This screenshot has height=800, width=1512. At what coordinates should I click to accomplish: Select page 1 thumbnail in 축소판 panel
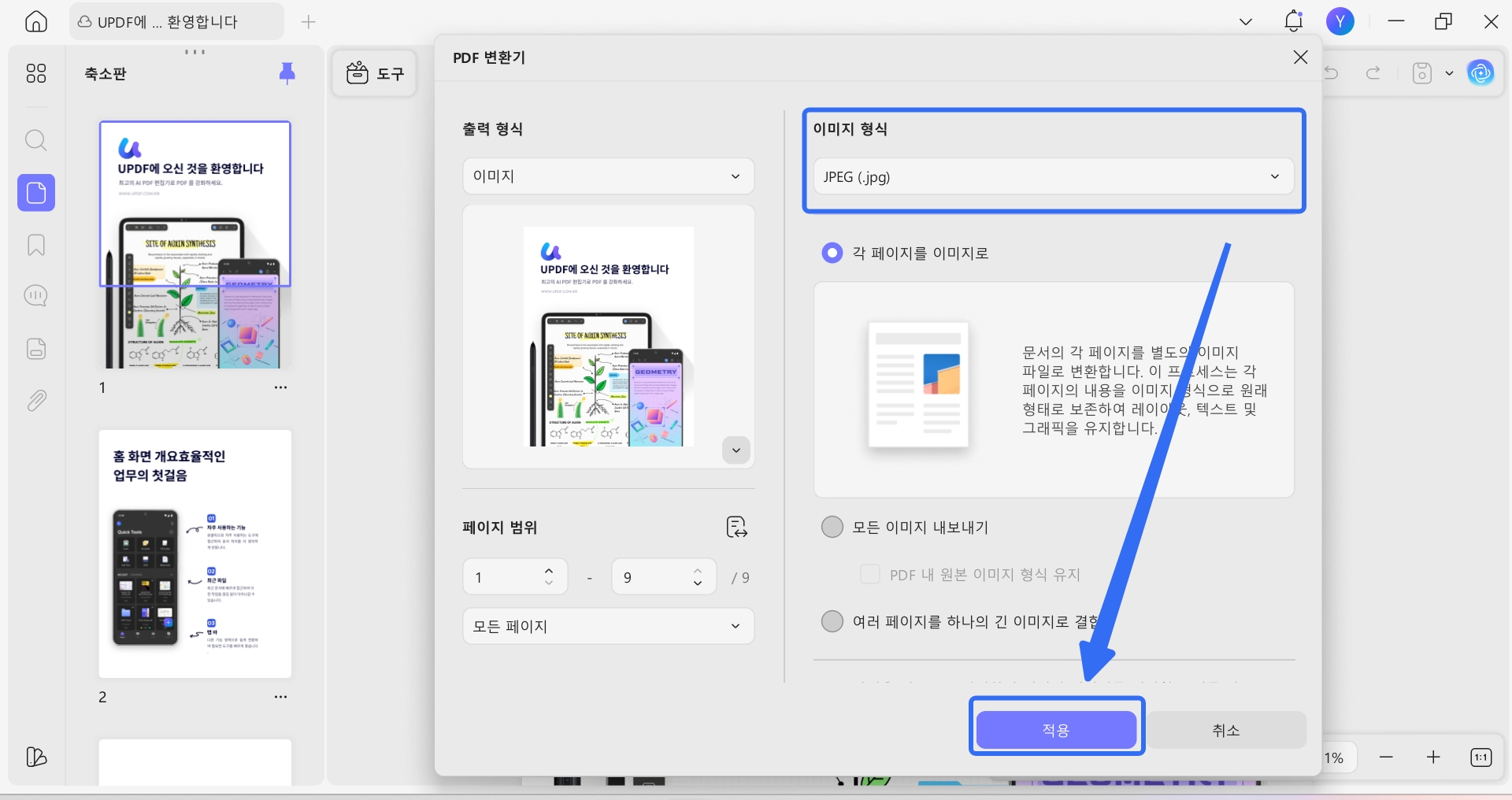point(195,245)
